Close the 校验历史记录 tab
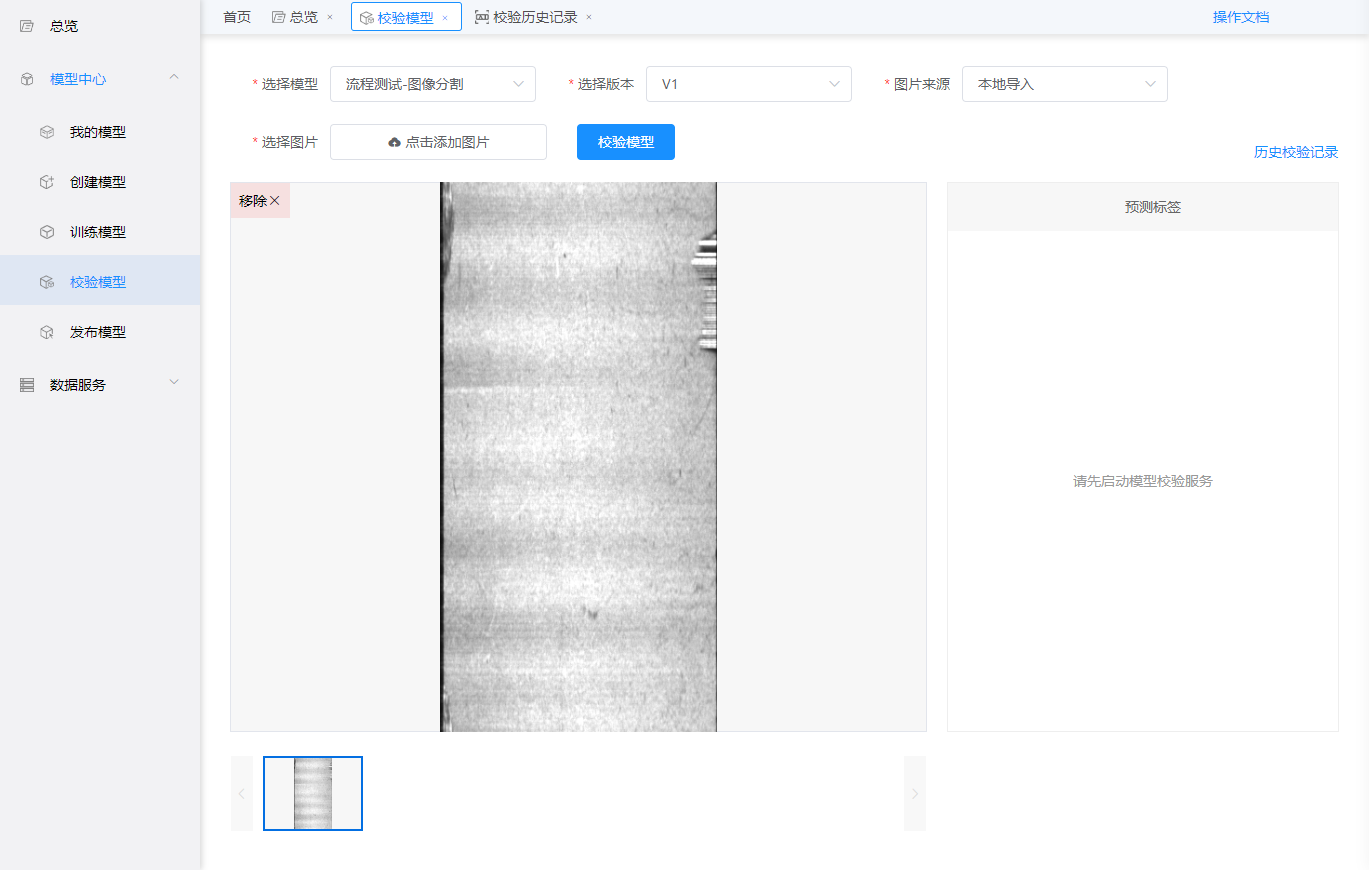This screenshot has height=870, width=1369. [x=589, y=17]
